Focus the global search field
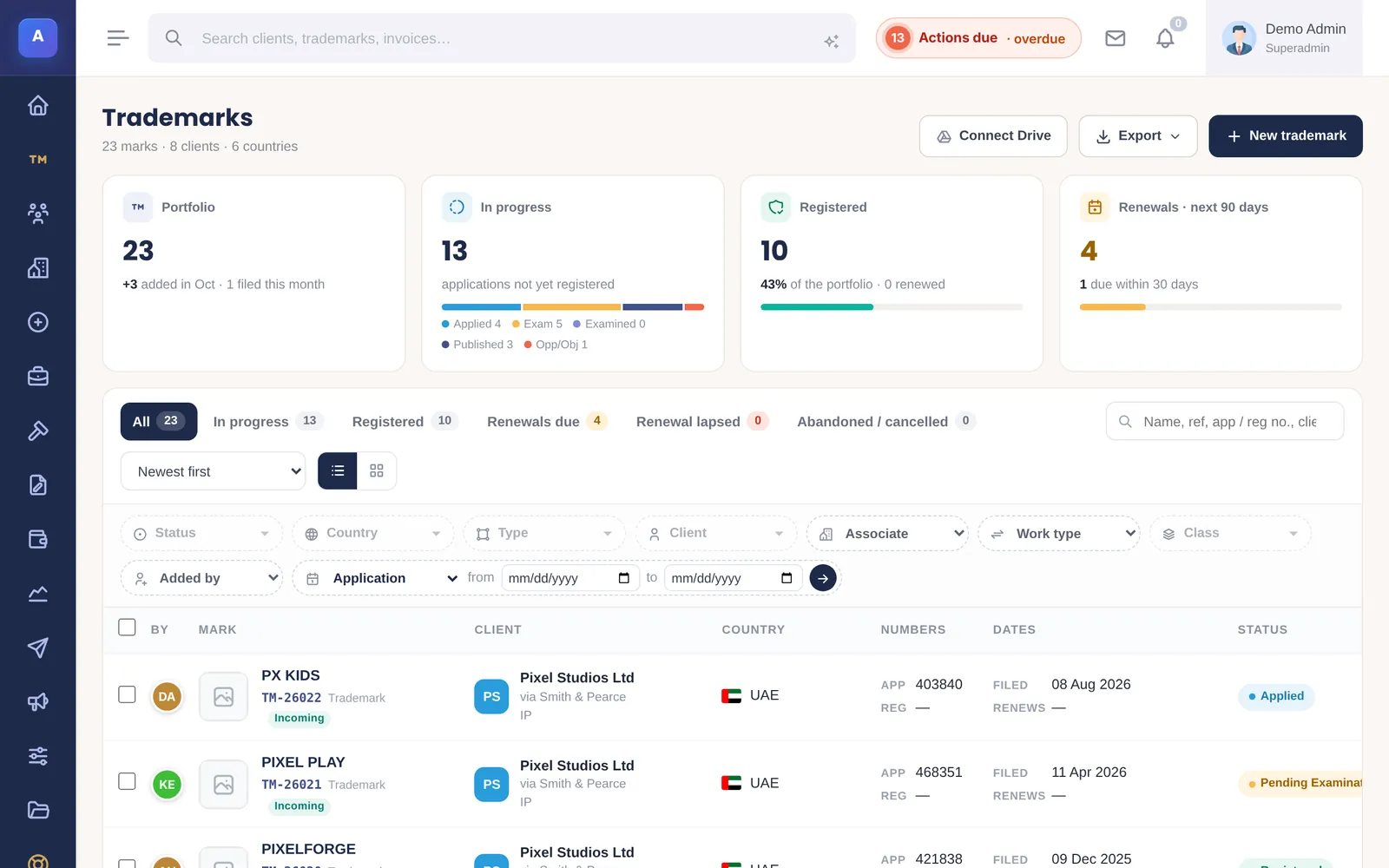 (502, 38)
